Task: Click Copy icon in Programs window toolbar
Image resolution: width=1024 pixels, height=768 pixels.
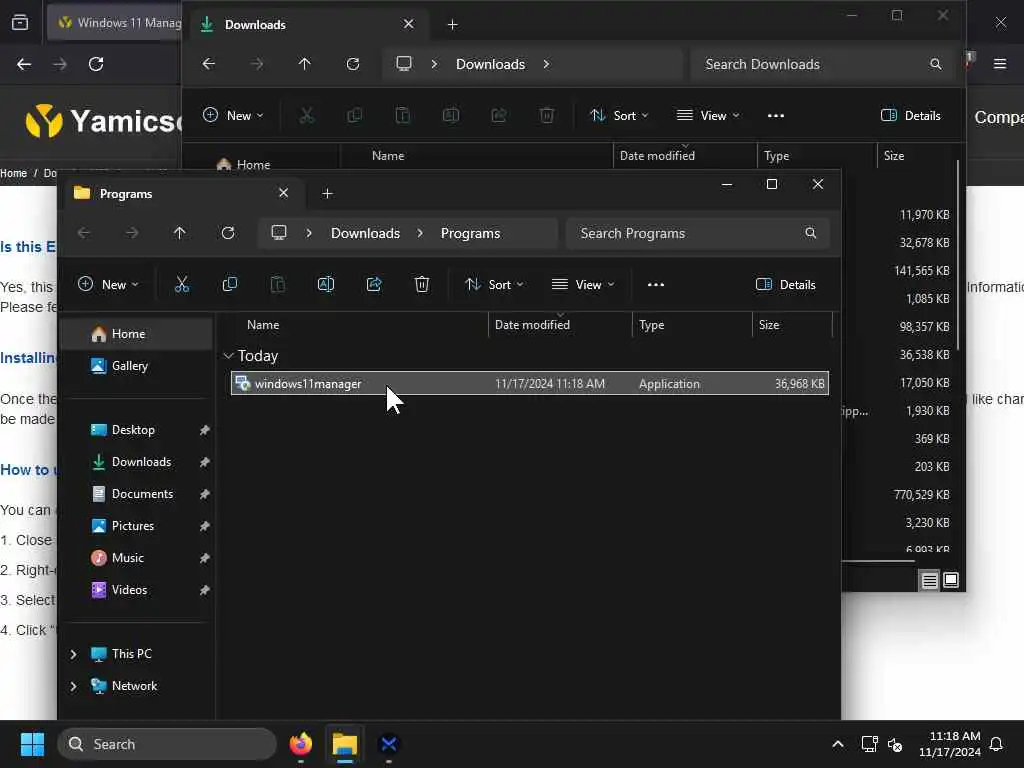Action: 229,284
